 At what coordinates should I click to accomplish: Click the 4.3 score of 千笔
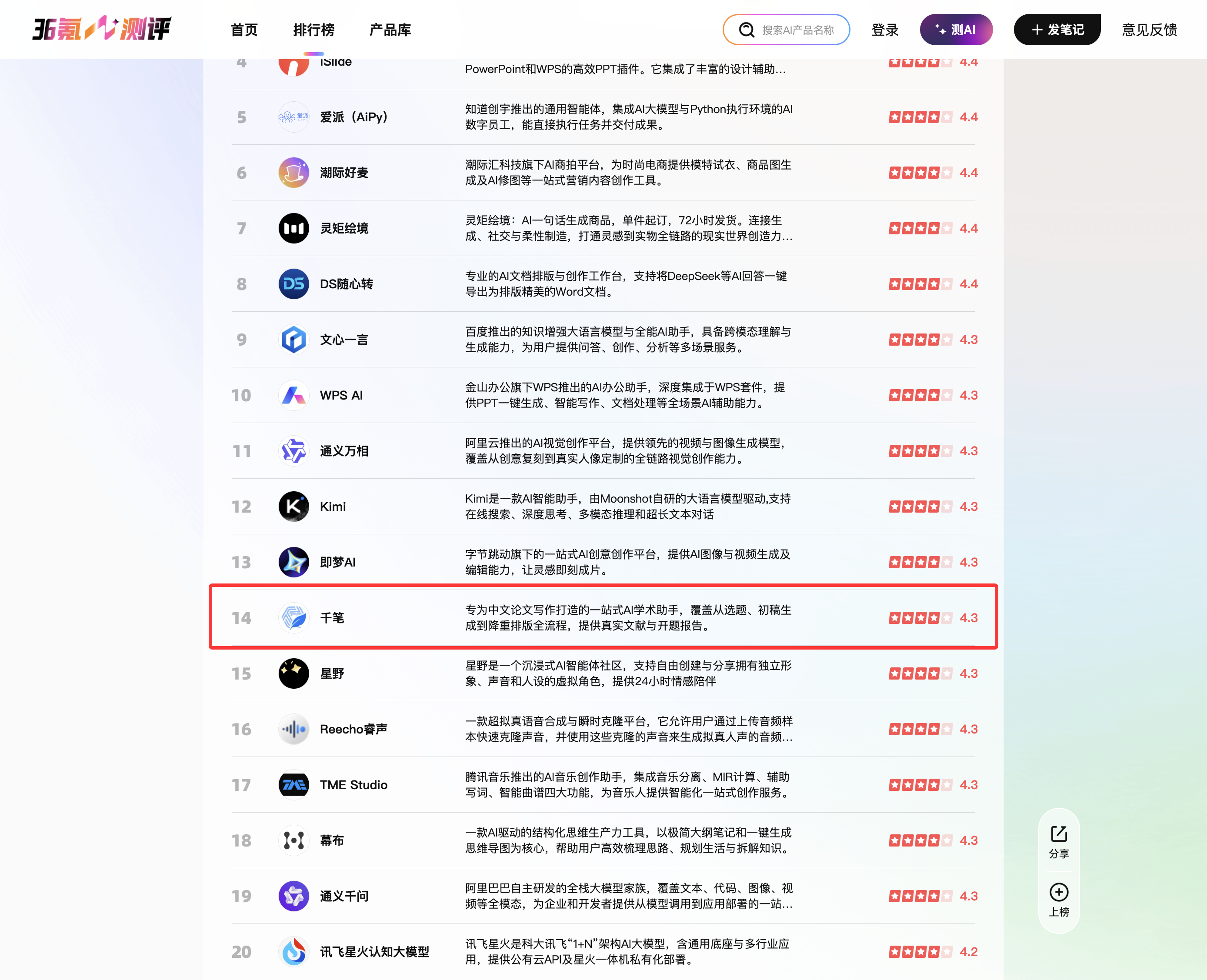coord(969,617)
